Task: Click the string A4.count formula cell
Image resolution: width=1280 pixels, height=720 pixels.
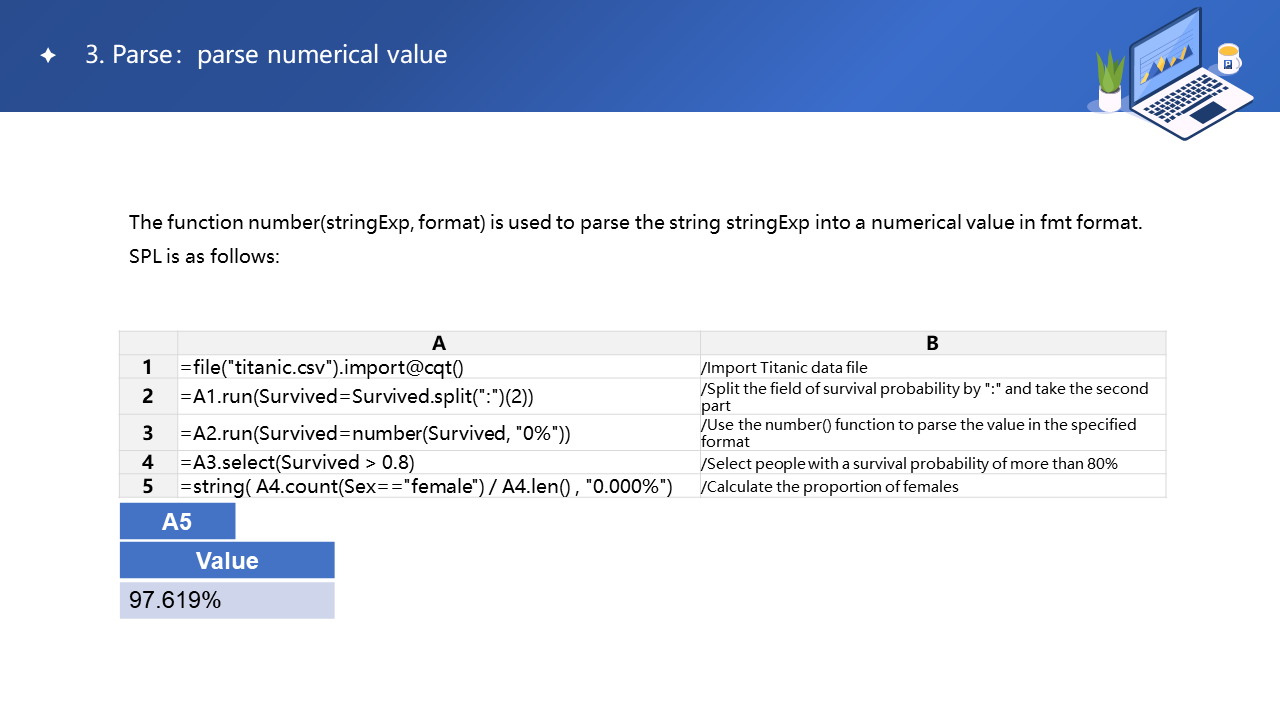Action: 426,486
